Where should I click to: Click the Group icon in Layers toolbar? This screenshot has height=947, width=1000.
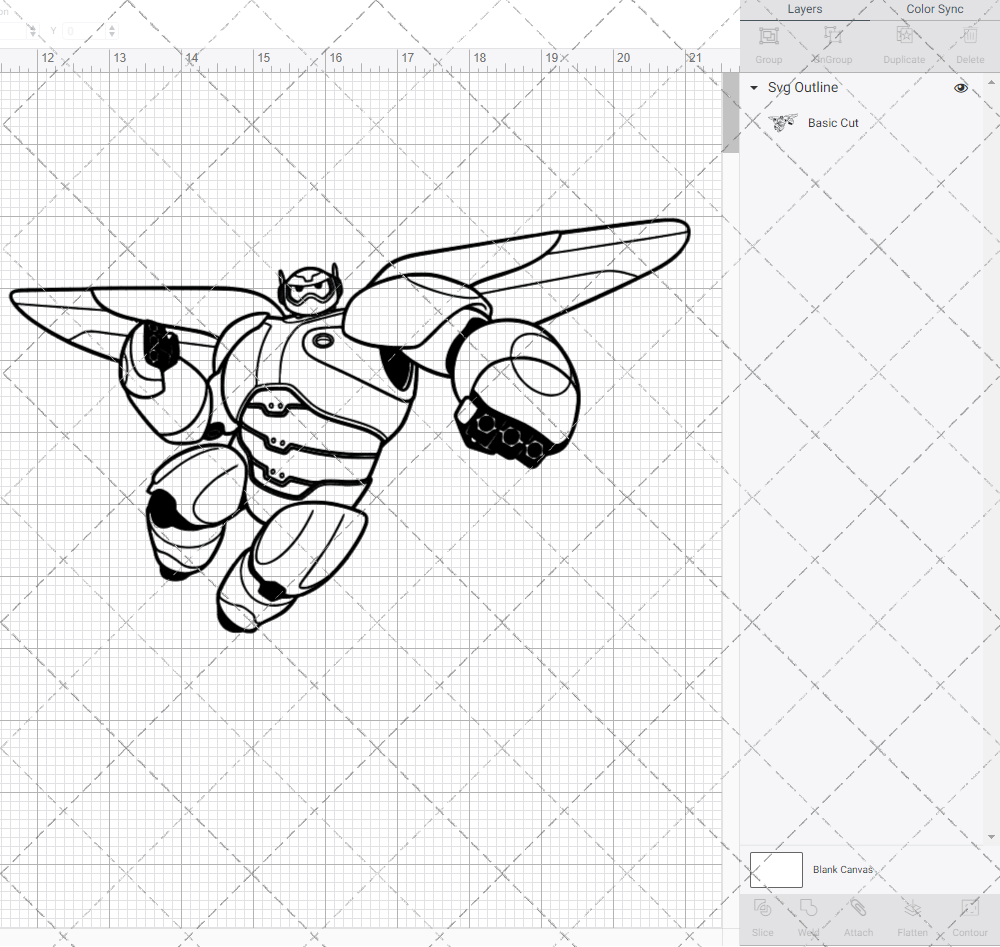[x=768, y=36]
